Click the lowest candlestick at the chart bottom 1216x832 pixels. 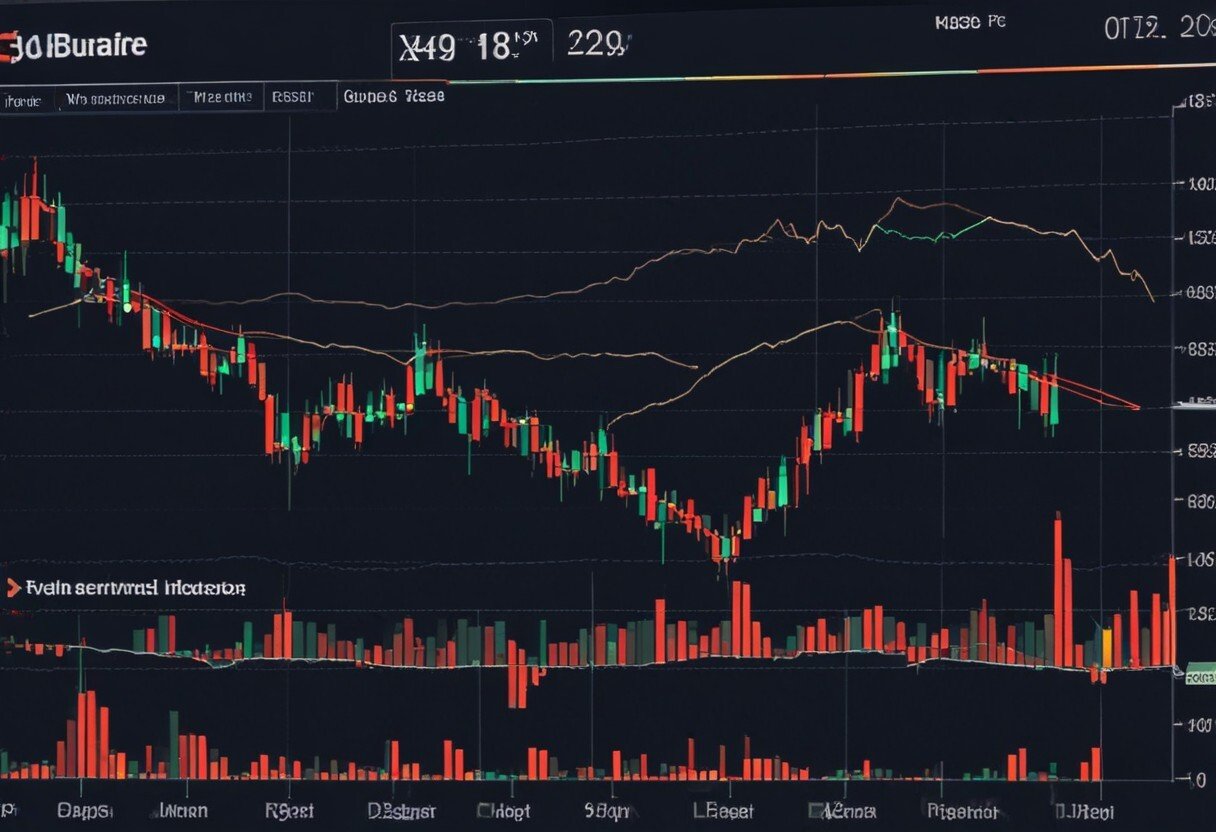[x=722, y=548]
